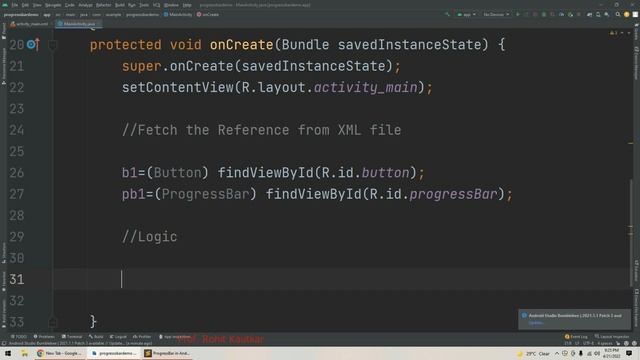The image size is (640, 360).
Task: Click the Debug app bug icon
Action: (544, 15)
